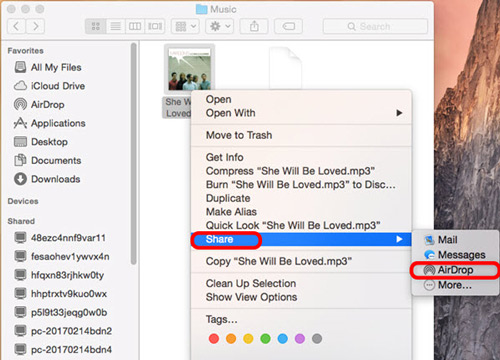Image resolution: width=500 pixels, height=360 pixels.
Task: Focus the Finder Search field
Action: [375, 26]
